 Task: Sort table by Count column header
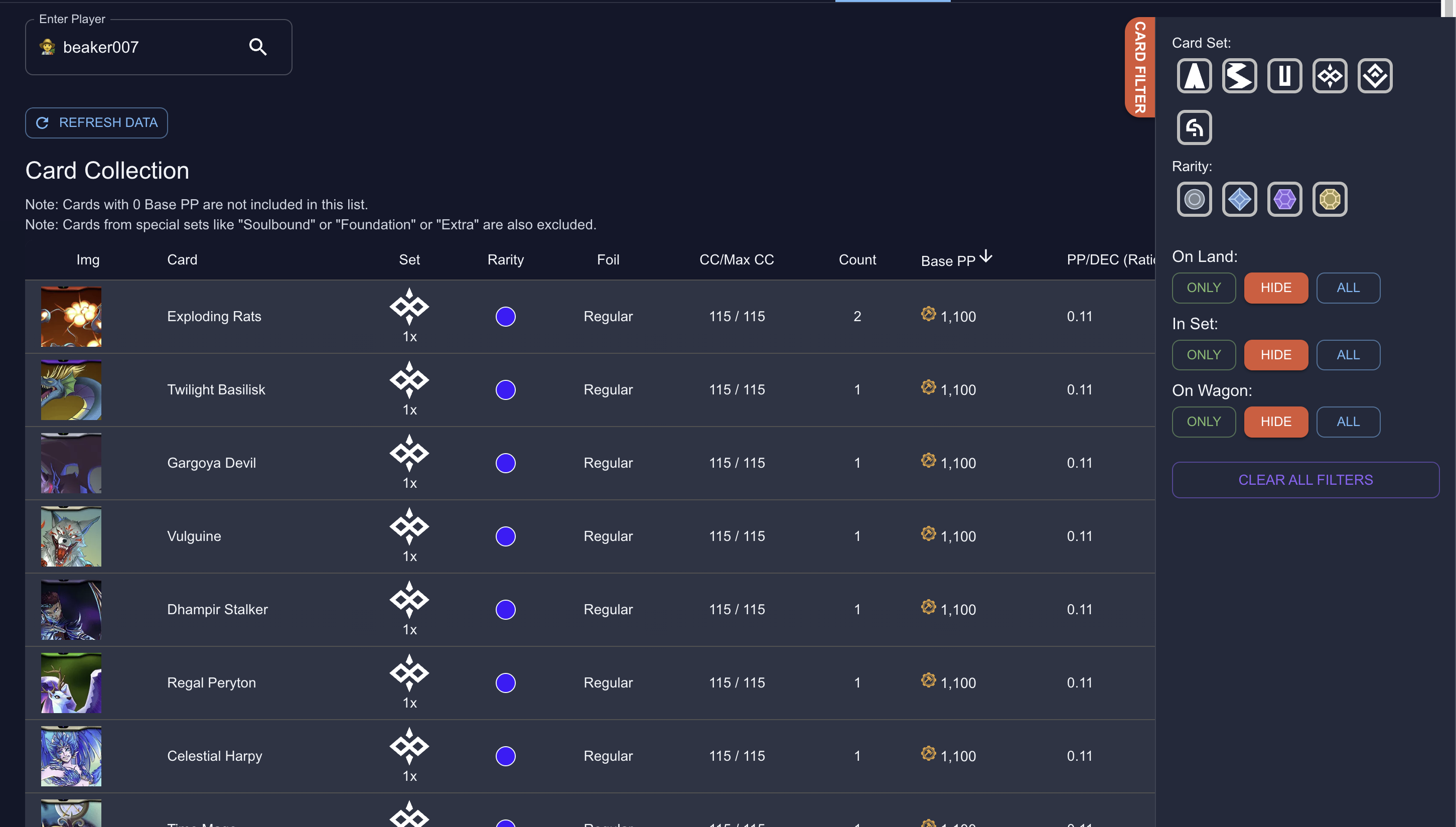coord(857,260)
